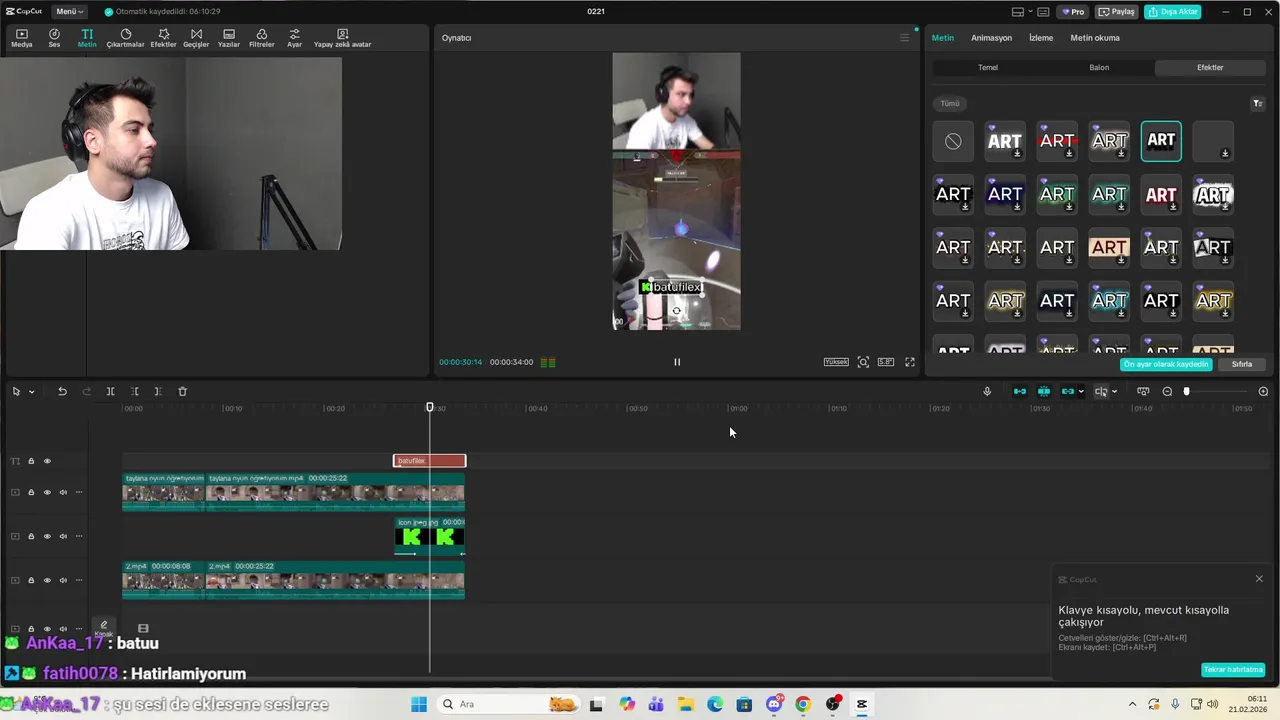
Task: Click the player fullscreen icon
Action: tap(910, 362)
